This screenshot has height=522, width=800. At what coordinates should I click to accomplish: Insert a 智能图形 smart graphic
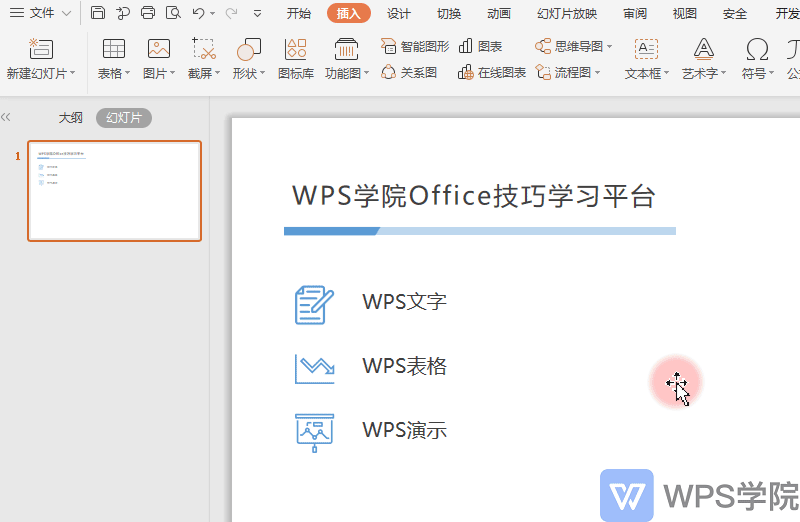(415, 46)
